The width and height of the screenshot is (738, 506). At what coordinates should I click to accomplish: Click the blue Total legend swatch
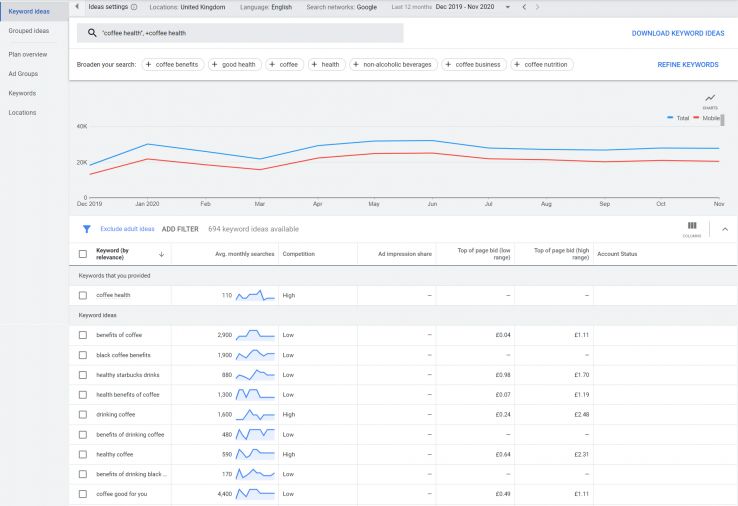(x=670, y=118)
